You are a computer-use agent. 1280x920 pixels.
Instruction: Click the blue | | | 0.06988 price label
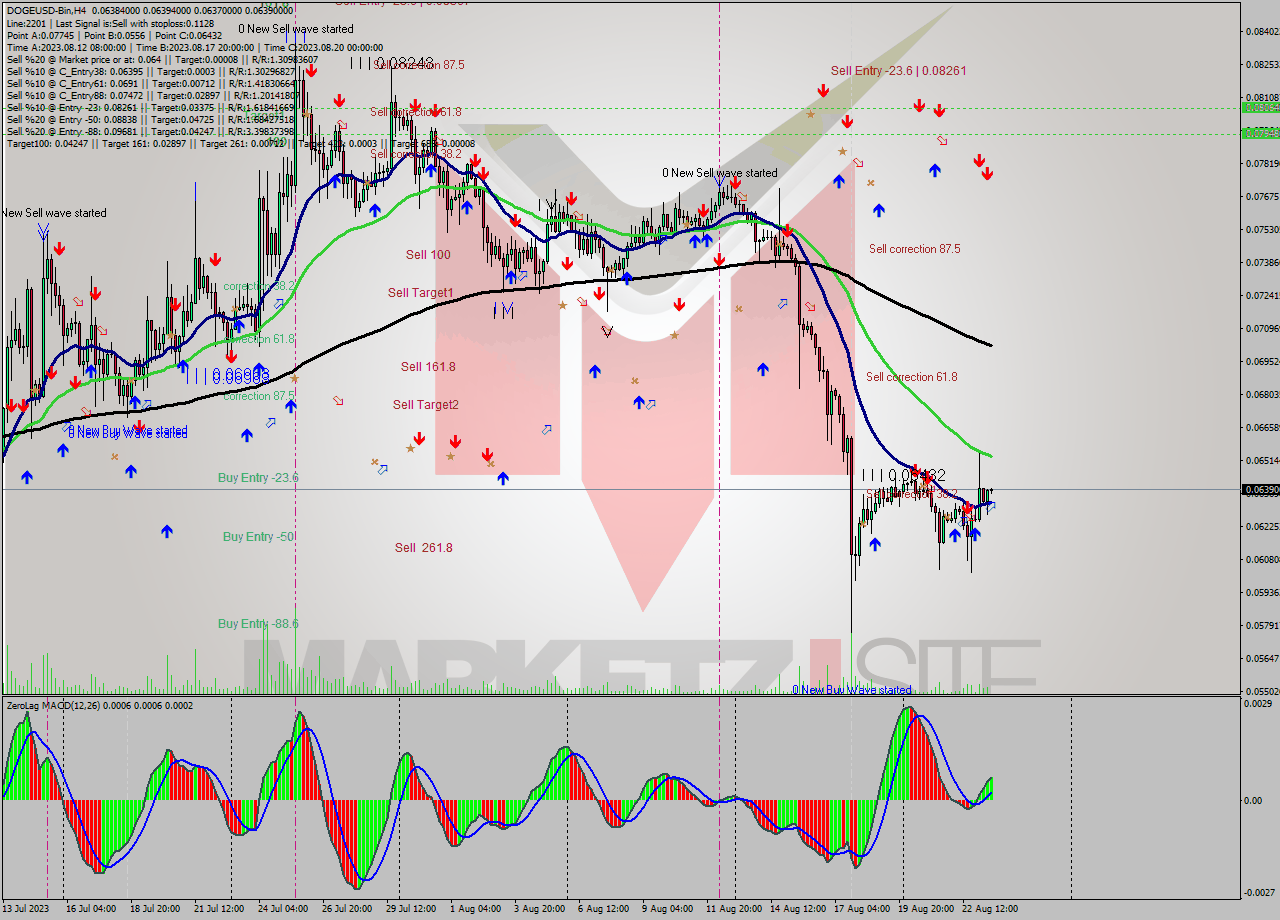pos(226,376)
